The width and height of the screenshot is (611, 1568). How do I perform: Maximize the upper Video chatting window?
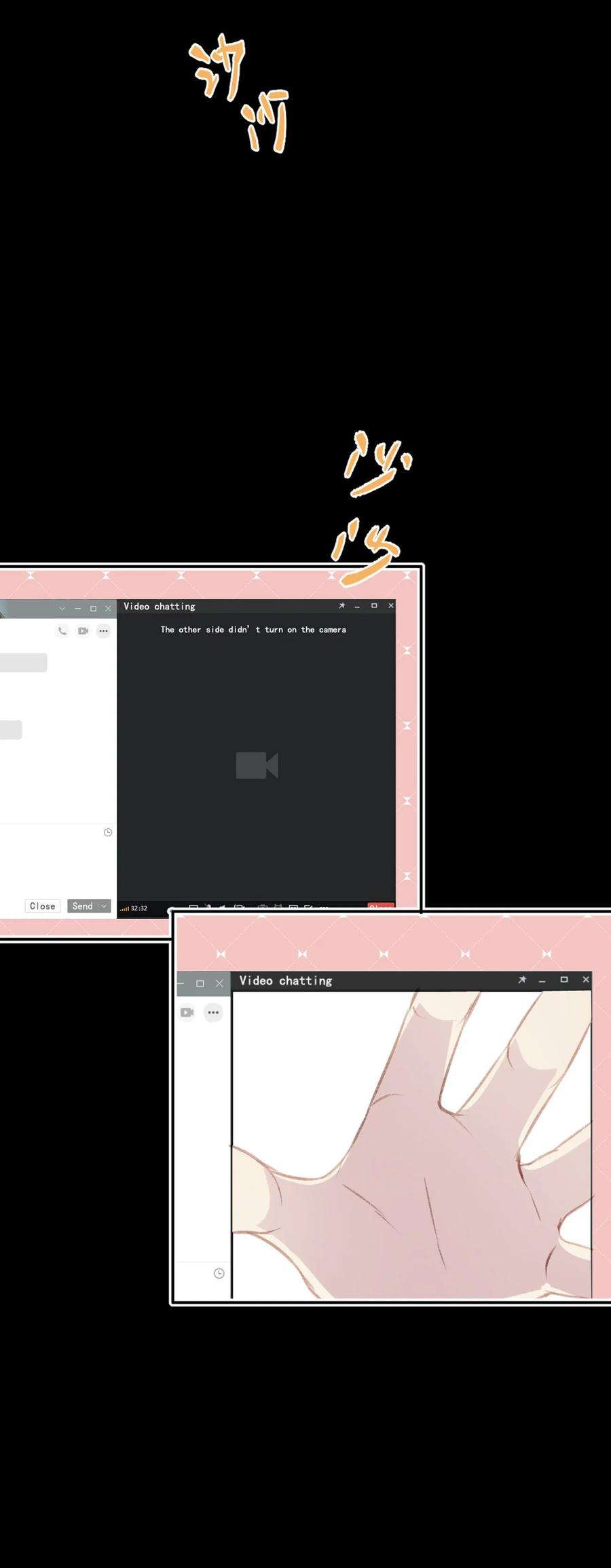click(374, 605)
